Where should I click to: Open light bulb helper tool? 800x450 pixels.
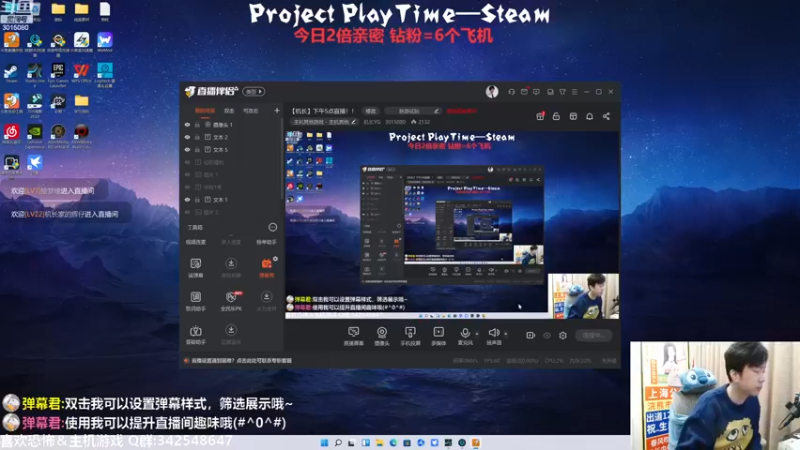(x=195, y=334)
